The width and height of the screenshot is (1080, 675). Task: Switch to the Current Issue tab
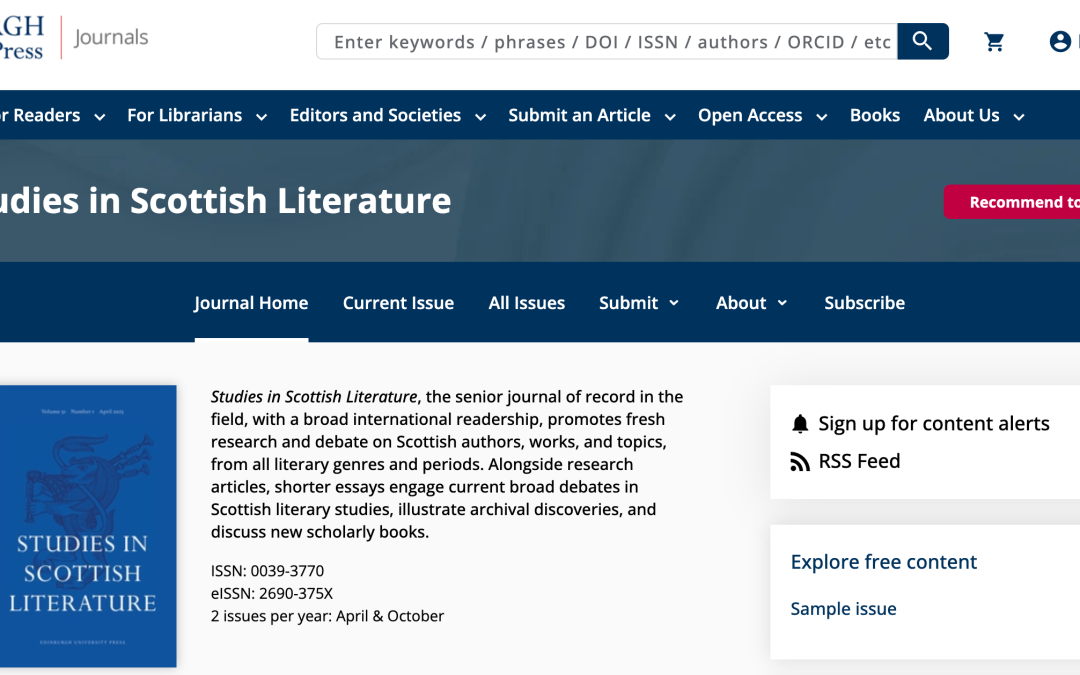coord(398,302)
